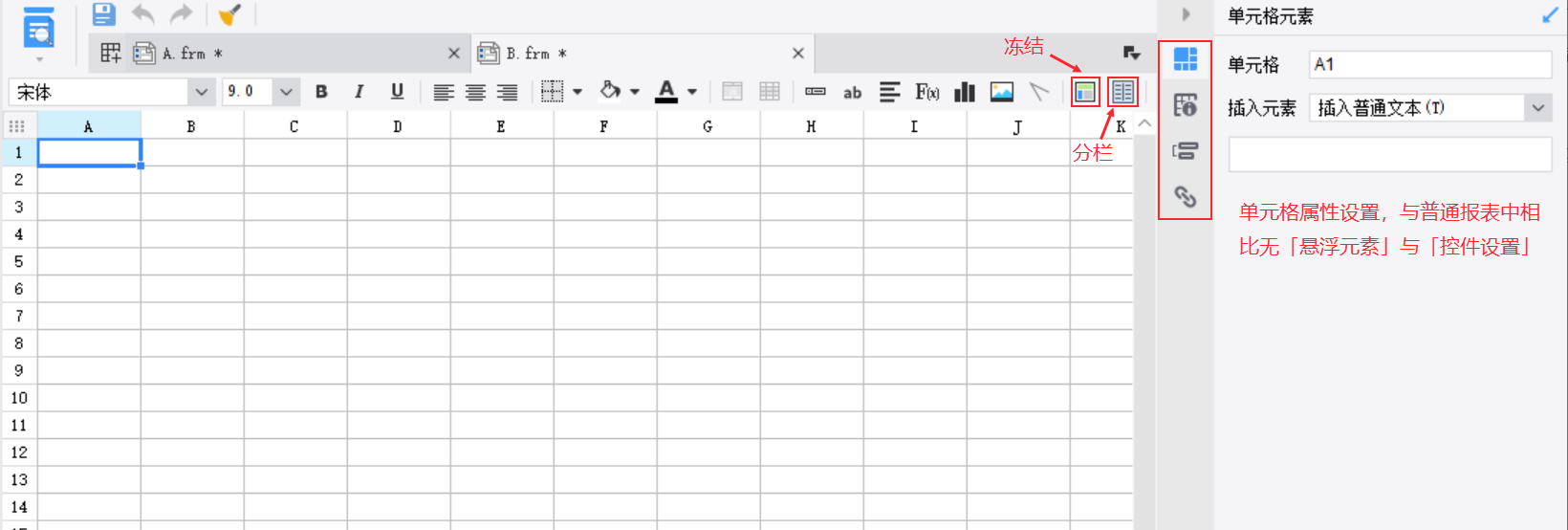Viewport: 1568px width, 530px height.
Task: Close the A.frm tab
Action: [454, 54]
